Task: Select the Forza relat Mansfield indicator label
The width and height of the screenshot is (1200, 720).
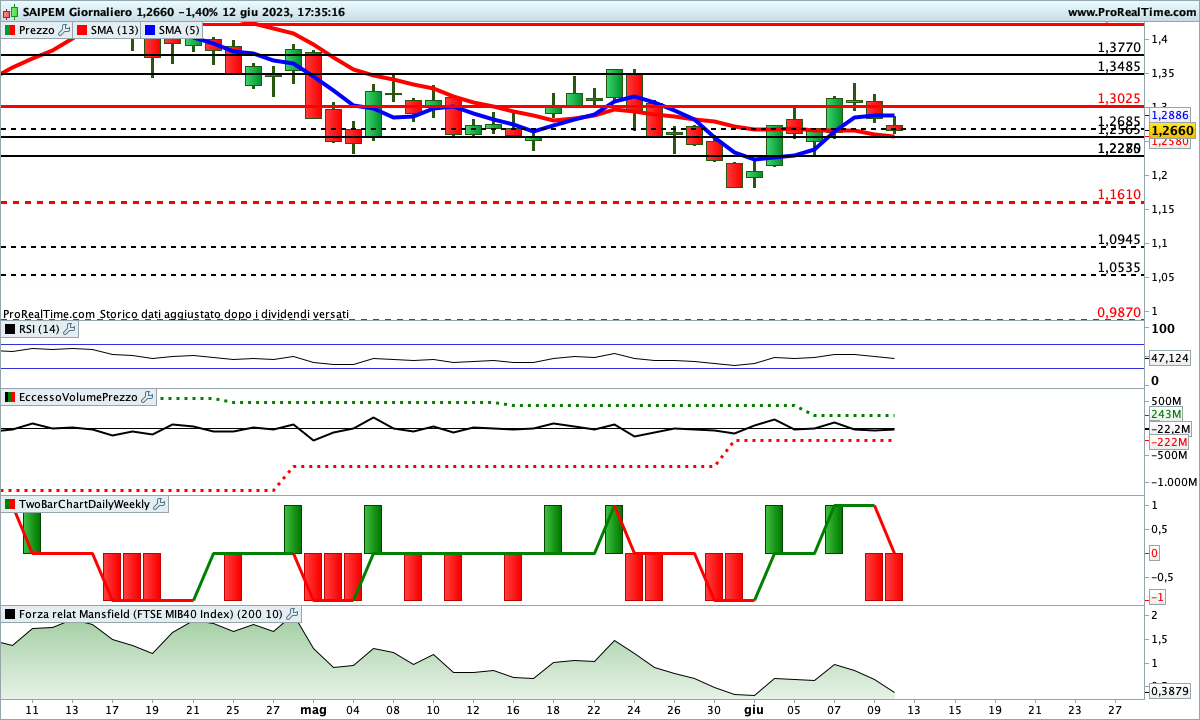Action: click(x=151, y=614)
